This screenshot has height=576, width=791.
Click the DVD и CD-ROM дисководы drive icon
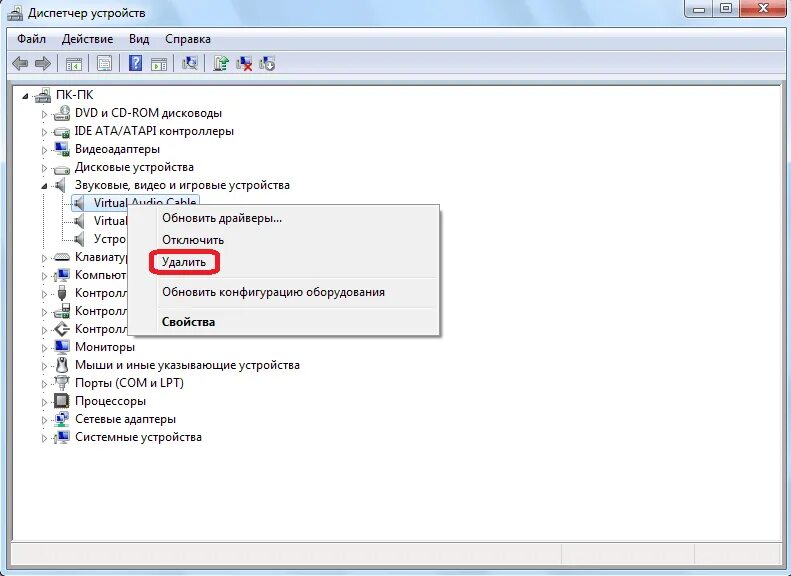pos(62,113)
